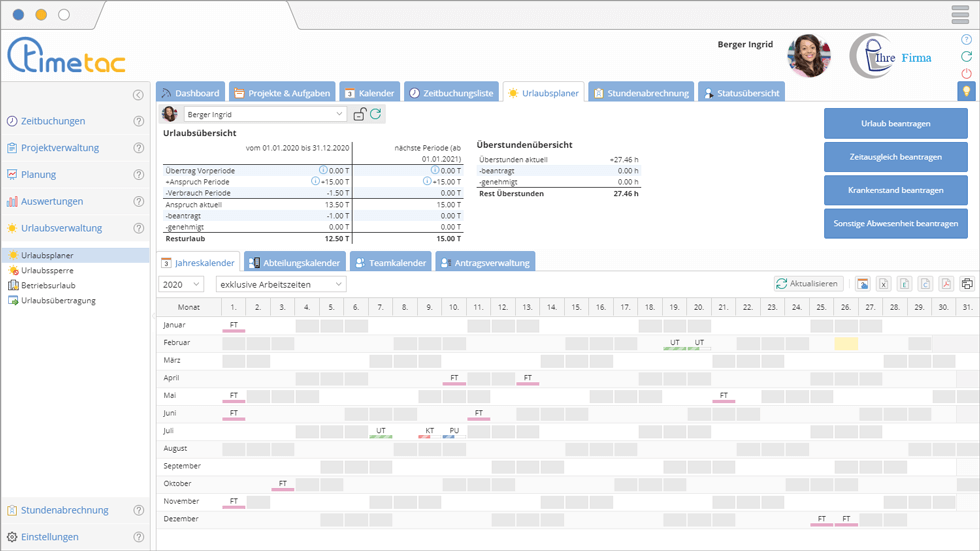This screenshot has height=551, width=980.
Task: Click the red power logout icon
Action: (966, 74)
